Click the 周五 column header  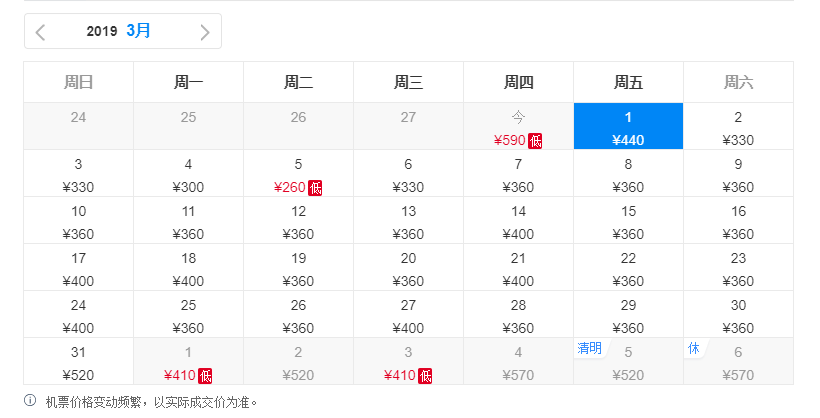click(x=628, y=82)
